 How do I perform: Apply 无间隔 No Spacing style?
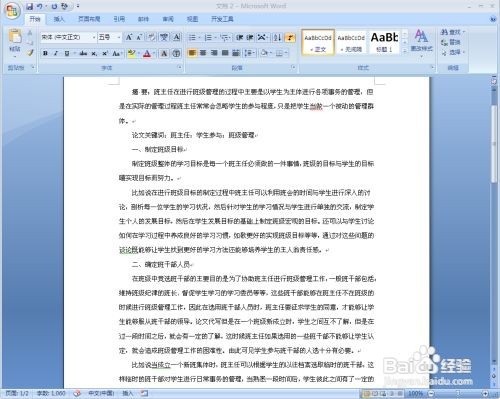coord(351,42)
